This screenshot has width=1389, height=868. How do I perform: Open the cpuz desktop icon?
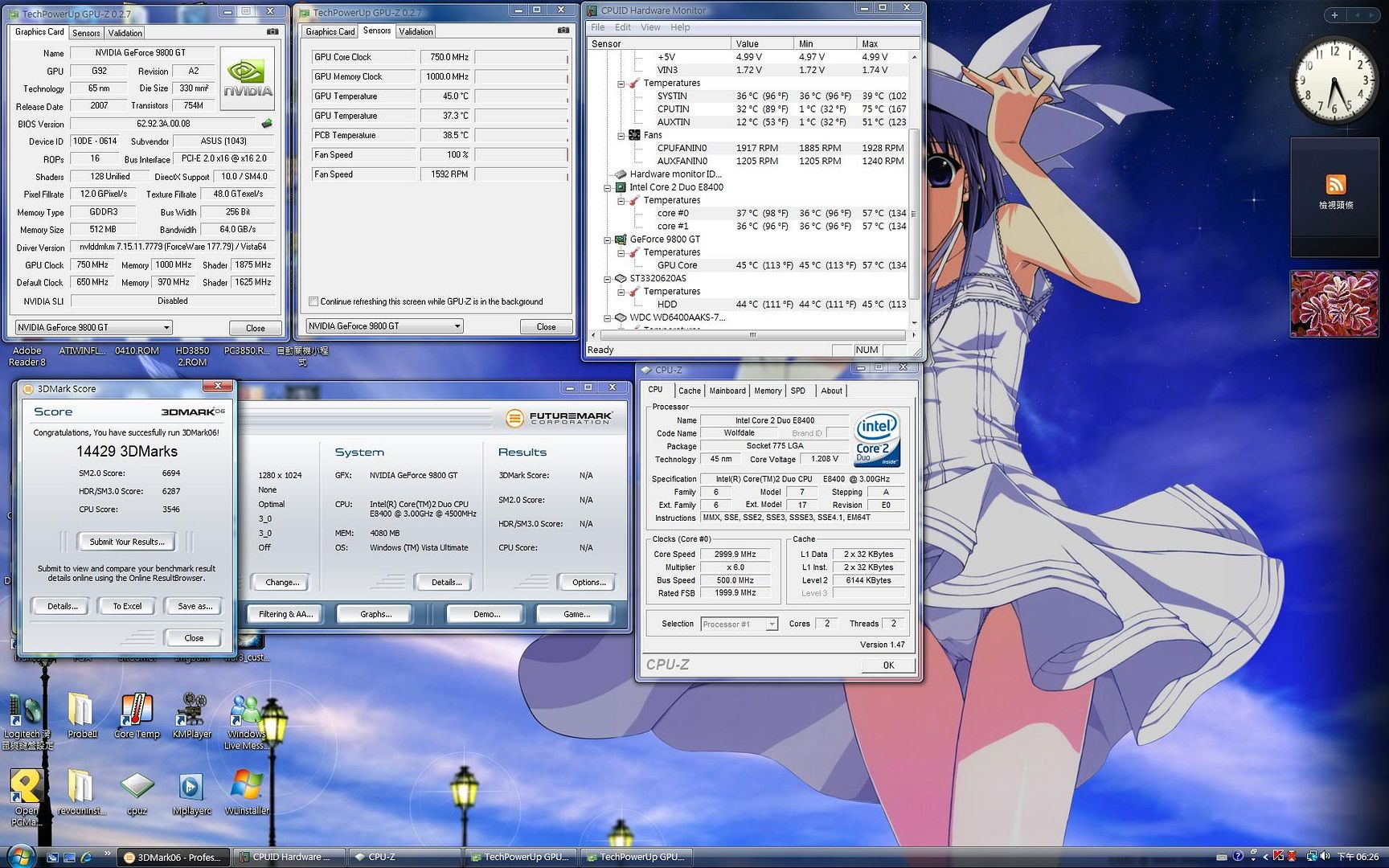click(137, 792)
